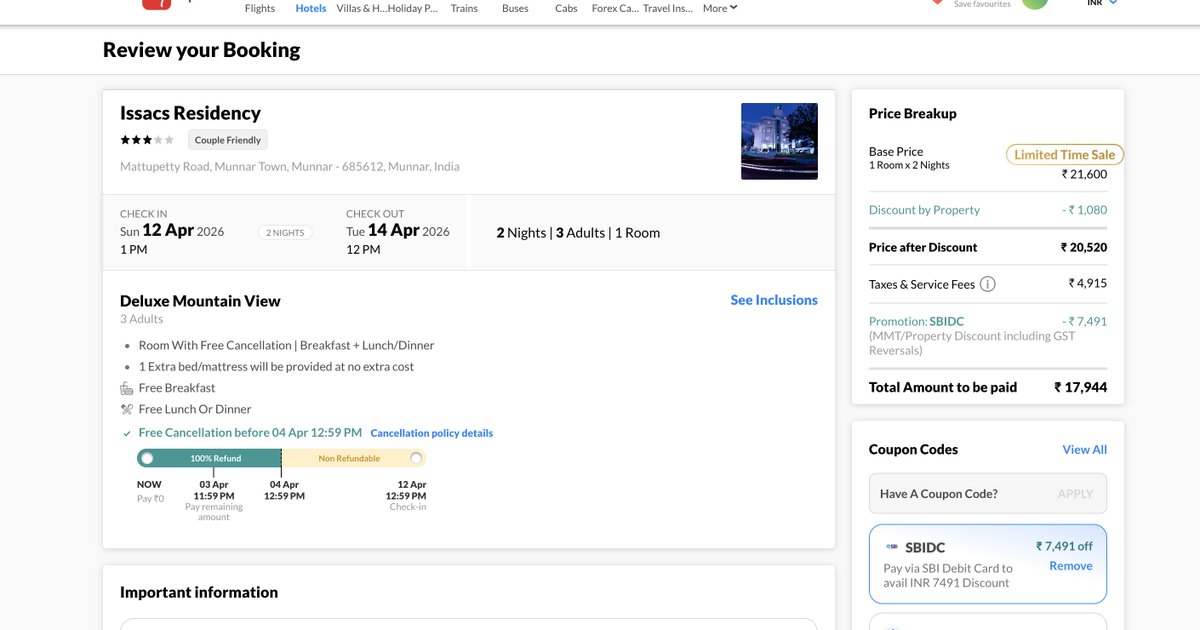The image size is (1200, 630).
Task: Click the Free Lunch Or Dinner cutlery icon
Action: point(127,409)
